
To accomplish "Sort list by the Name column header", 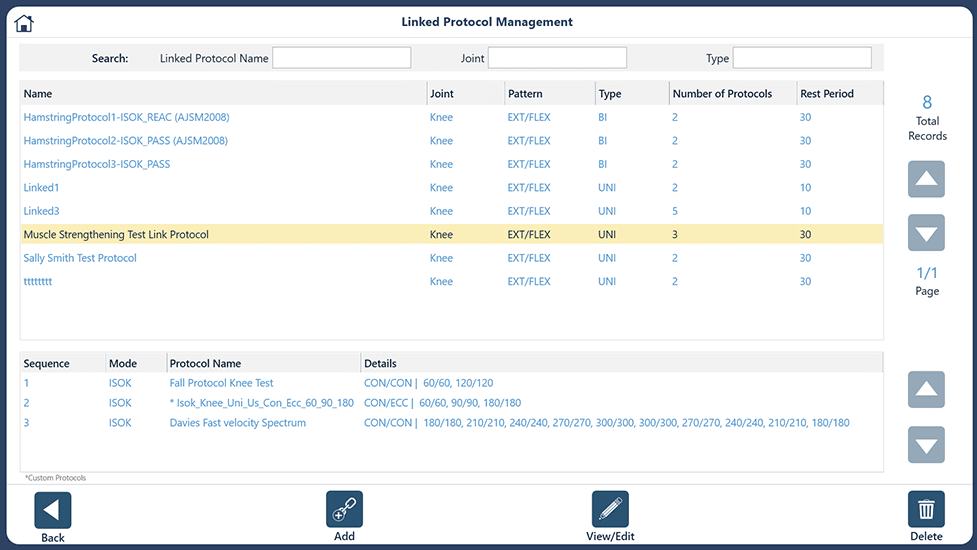I will click(38, 94).
